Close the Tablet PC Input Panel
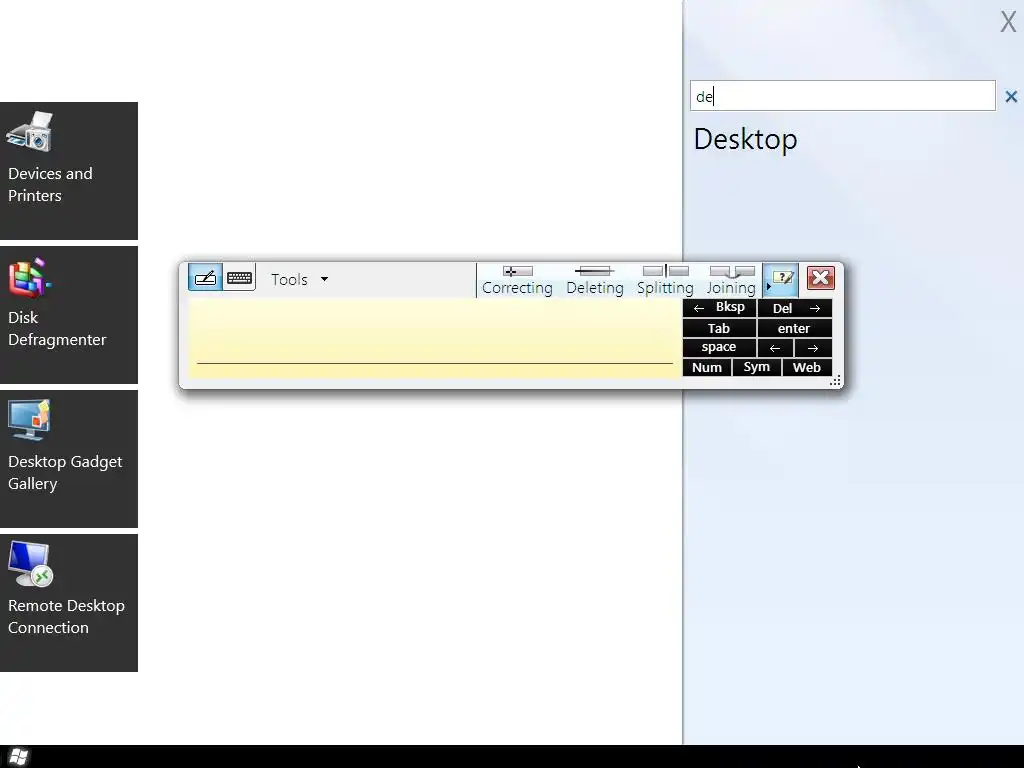The image size is (1024, 768). point(821,278)
